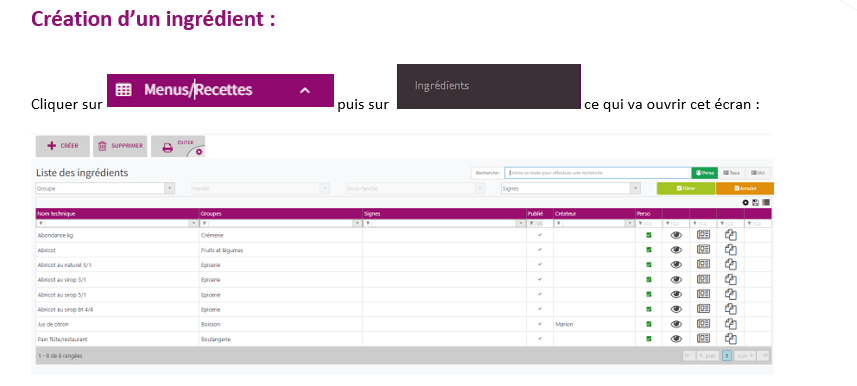
Task: Duplicate Abricot au sirop bt 4/4 ingredient
Action: [731, 309]
